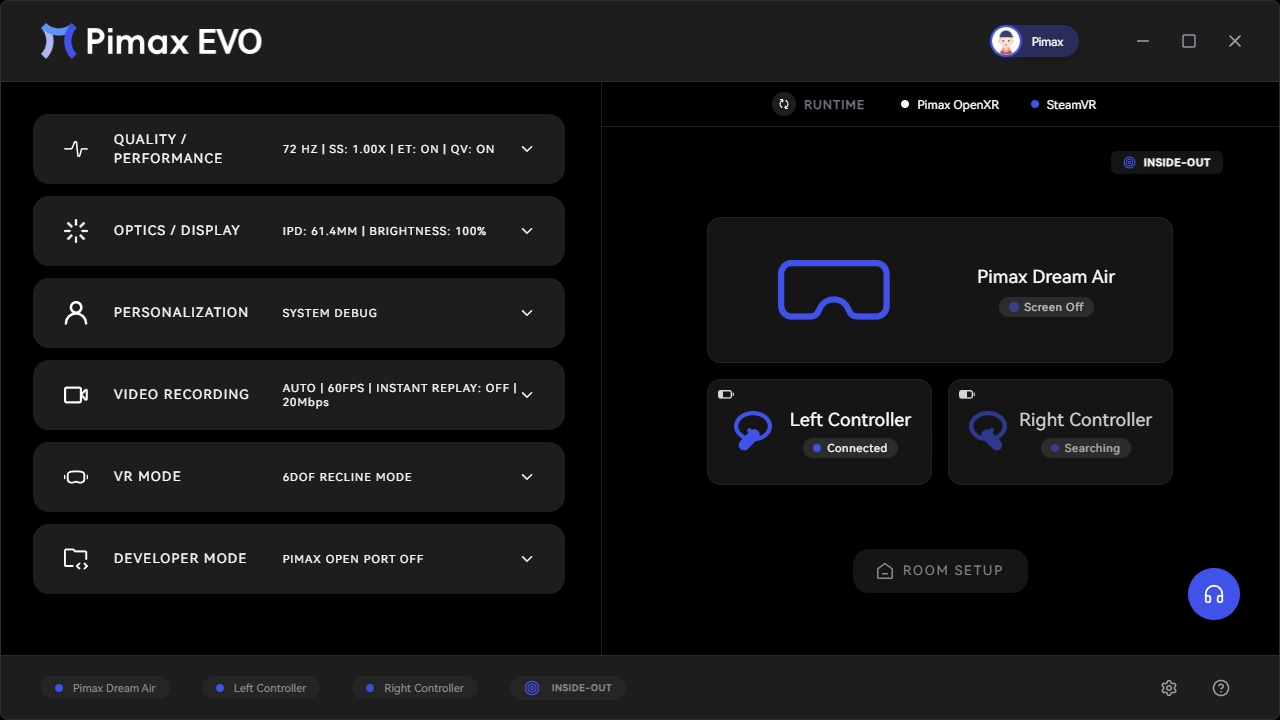Click the "AUTO | 60FPS | INSTANT REPLAY" summary text

tap(399, 395)
